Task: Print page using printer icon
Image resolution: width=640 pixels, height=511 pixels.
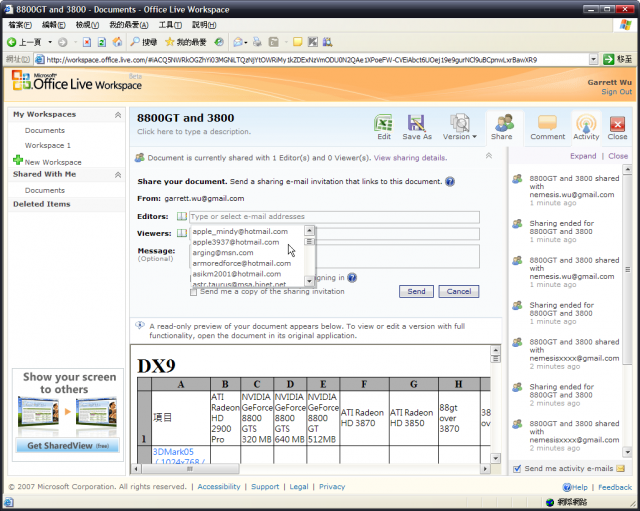Action: click(x=257, y=42)
